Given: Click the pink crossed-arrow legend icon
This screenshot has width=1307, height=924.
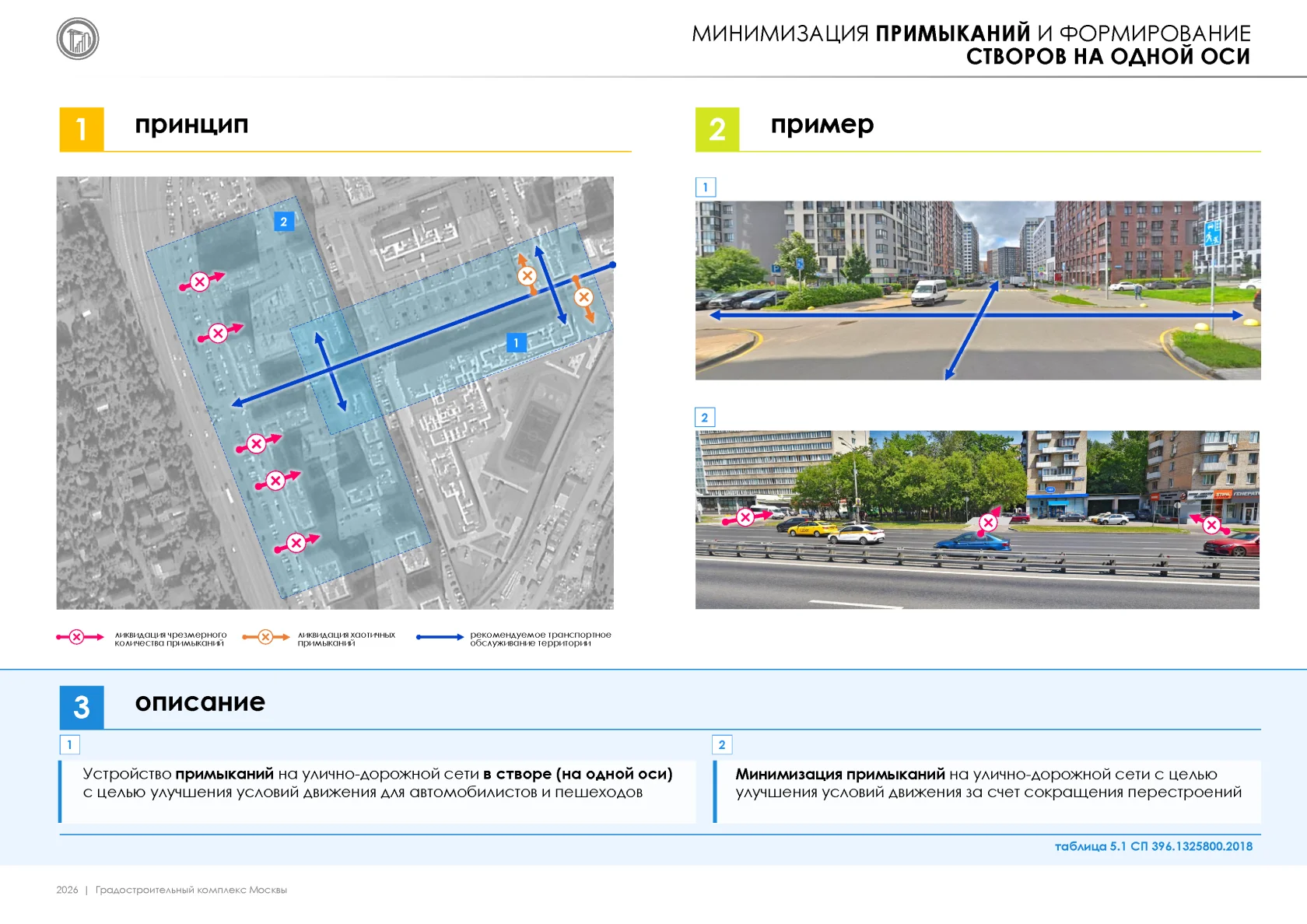Looking at the screenshot, I should 79,637.
